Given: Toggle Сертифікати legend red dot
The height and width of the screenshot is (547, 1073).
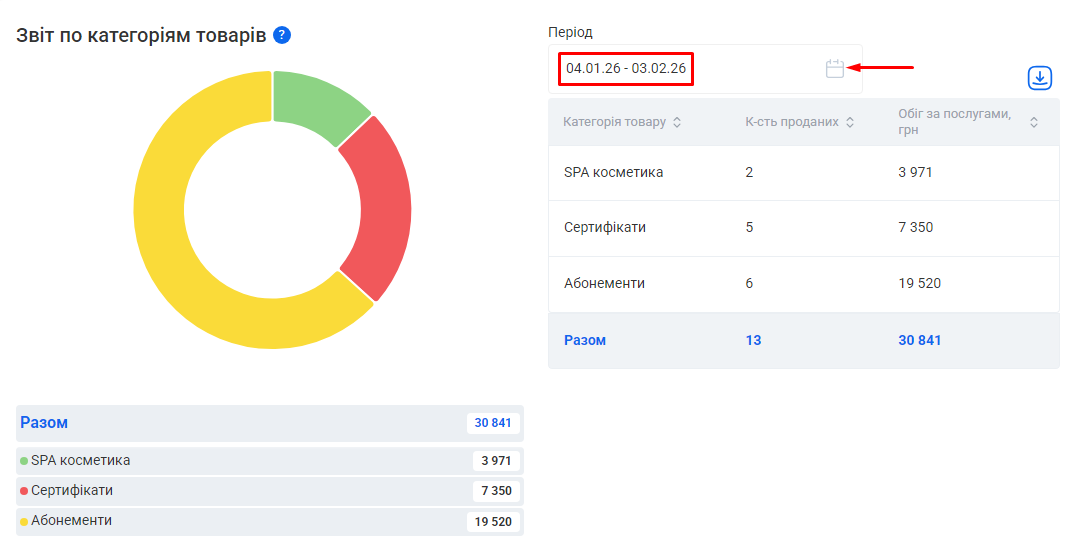Looking at the screenshot, I should pyautogui.click(x=24, y=491).
